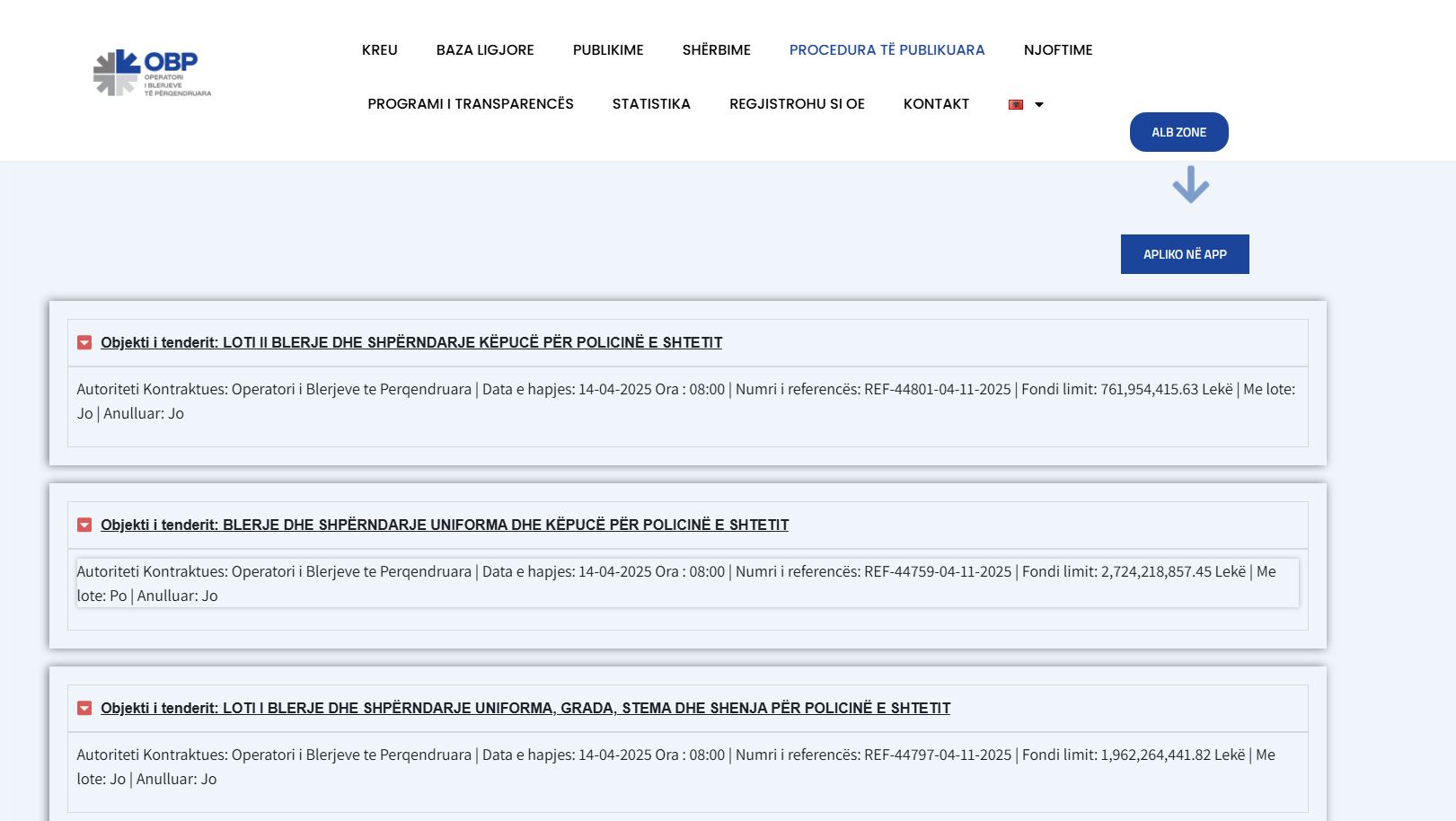This screenshot has height=821, width=1456.
Task: Expand the LOTI II BLERJE KËPUCË tender title
Action: coord(411,342)
